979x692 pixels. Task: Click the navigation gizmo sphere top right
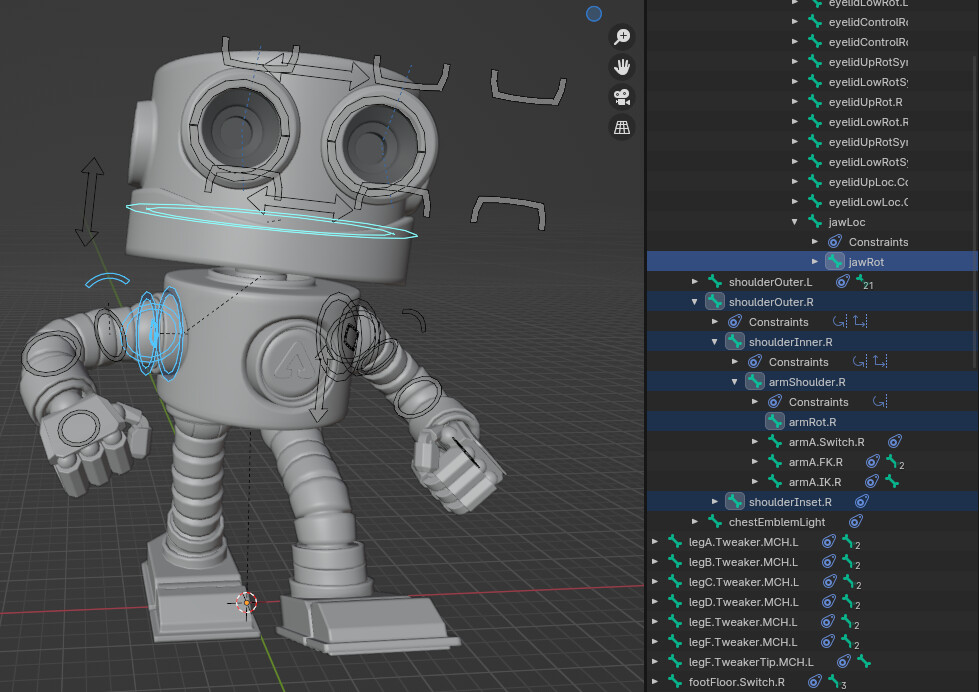tap(594, 13)
